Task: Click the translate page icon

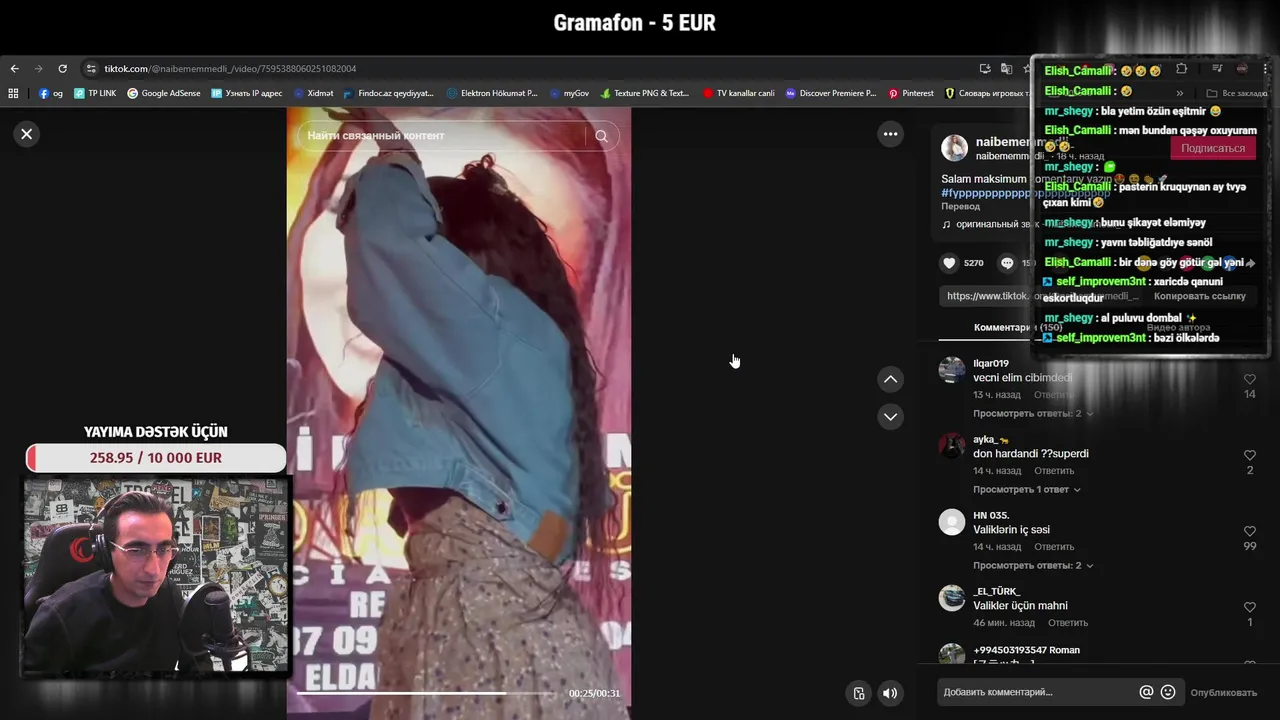Action: (x=1006, y=69)
